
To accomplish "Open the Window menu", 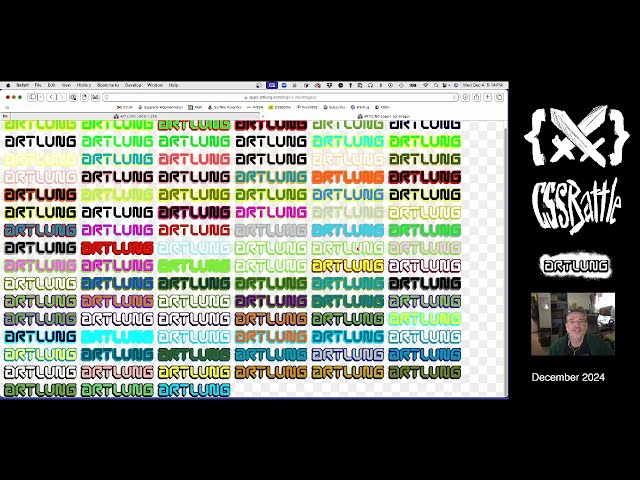I will 155,85.
